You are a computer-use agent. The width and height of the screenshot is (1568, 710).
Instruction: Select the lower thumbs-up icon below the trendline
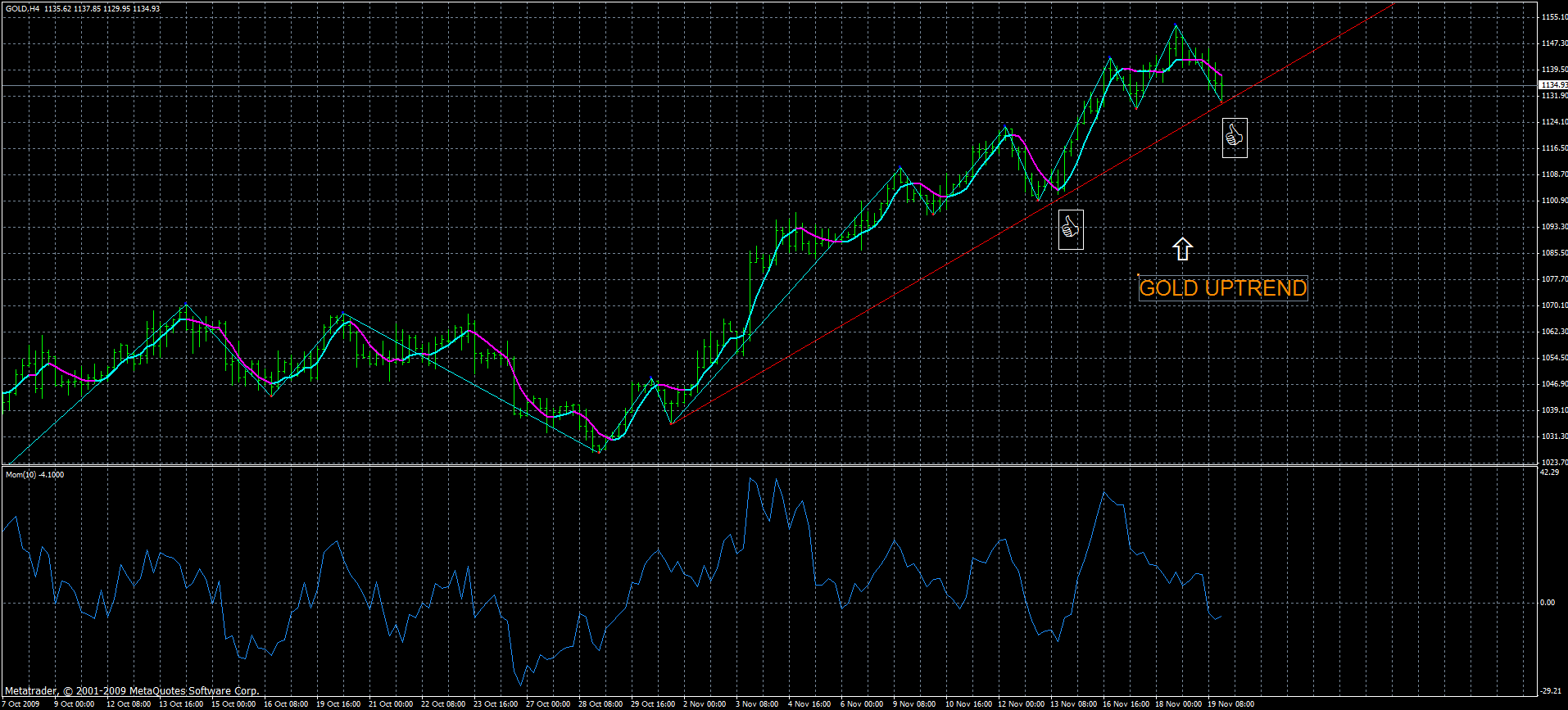pyautogui.click(x=1070, y=229)
